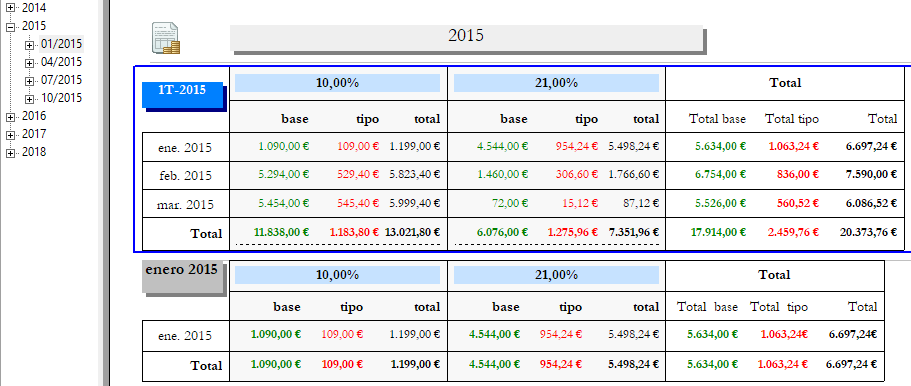Select the 01/2015 tree item
The height and width of the screenshot is (386, 911).
(x=62, y=44)
